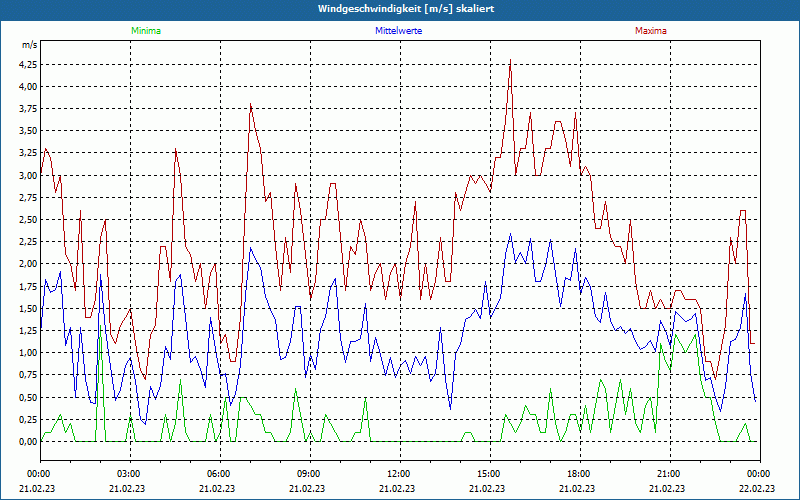This screenshot has width=800, height=500.
Task: Click the 0,50 y-axis value
Action: [x=28, y=397]
